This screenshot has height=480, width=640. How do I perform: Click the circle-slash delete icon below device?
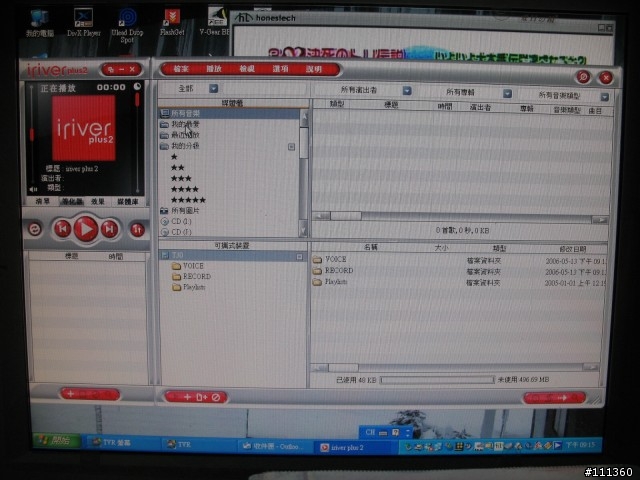click(216, 397)
